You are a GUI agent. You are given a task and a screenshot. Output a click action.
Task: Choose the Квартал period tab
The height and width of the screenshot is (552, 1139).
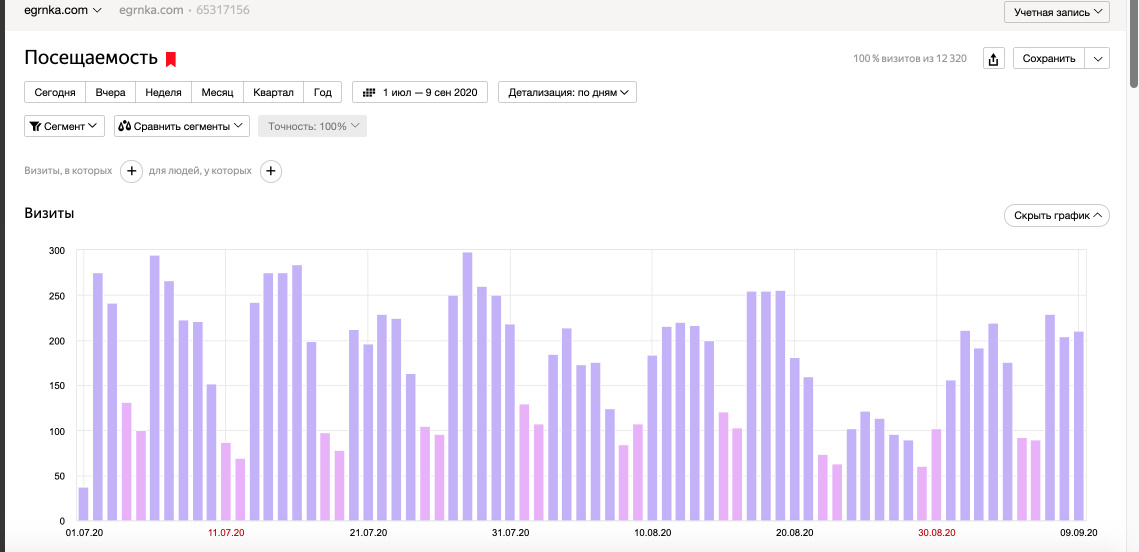click(x=273, y=92)
